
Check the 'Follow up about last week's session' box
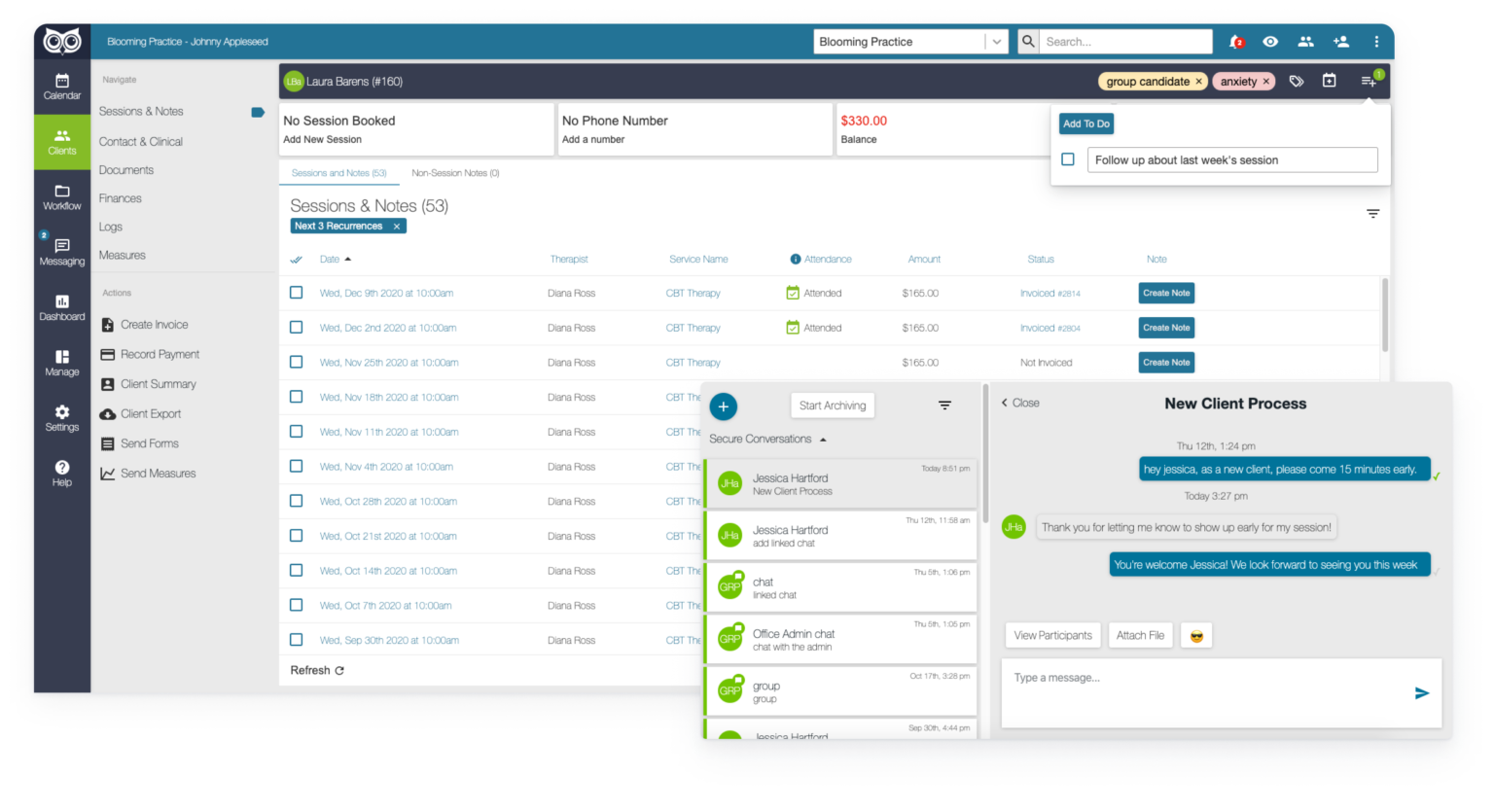coord(1068,159)
